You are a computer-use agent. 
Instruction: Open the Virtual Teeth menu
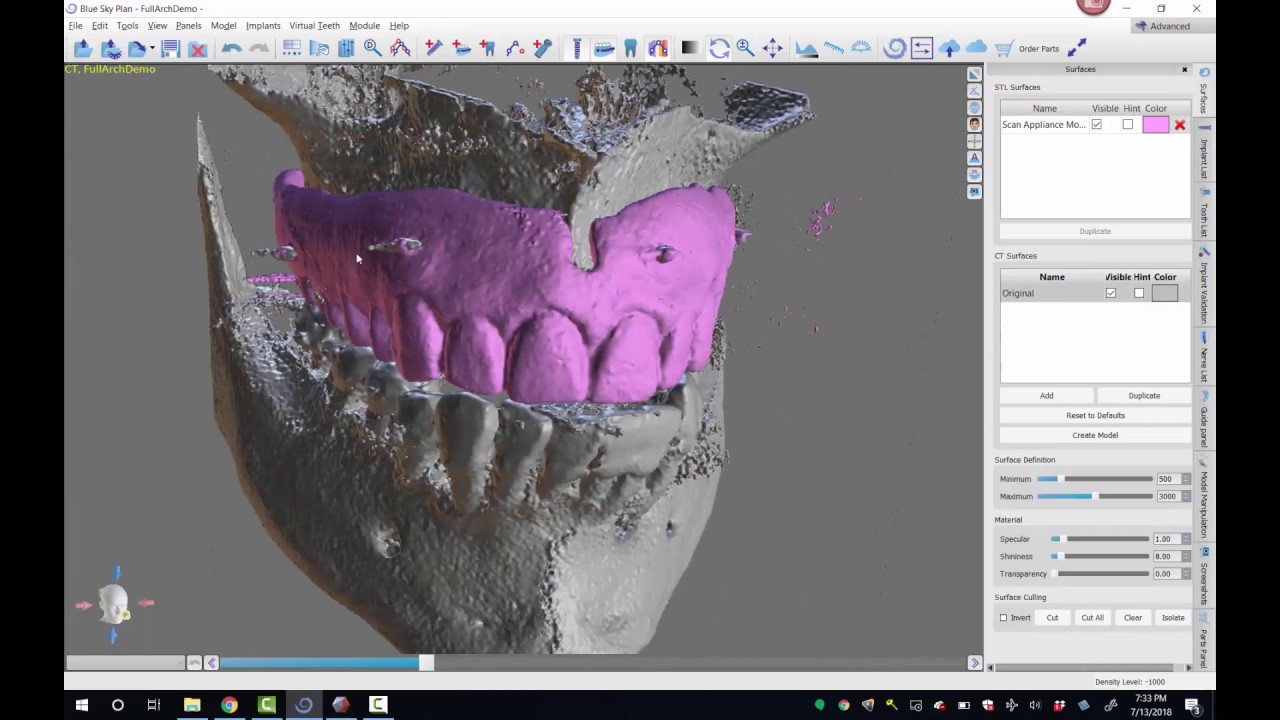(x=314, y=26)
